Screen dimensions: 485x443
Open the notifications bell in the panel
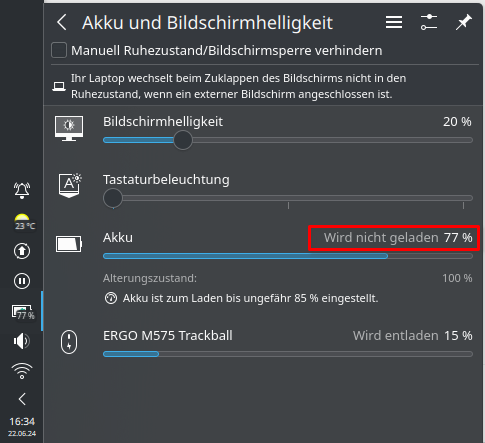click(22, 190)
